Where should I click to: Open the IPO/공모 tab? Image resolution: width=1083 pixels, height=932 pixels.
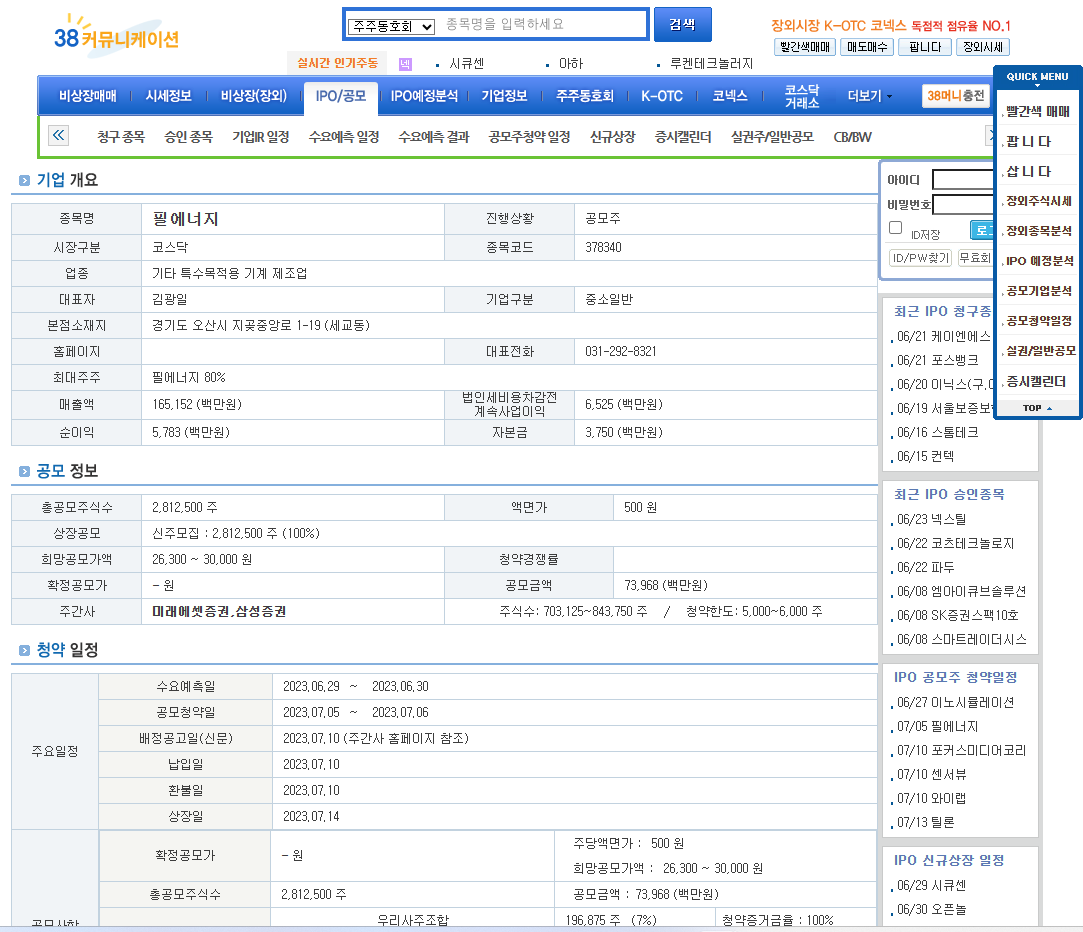pyautogui.click(x=341, y=96)
